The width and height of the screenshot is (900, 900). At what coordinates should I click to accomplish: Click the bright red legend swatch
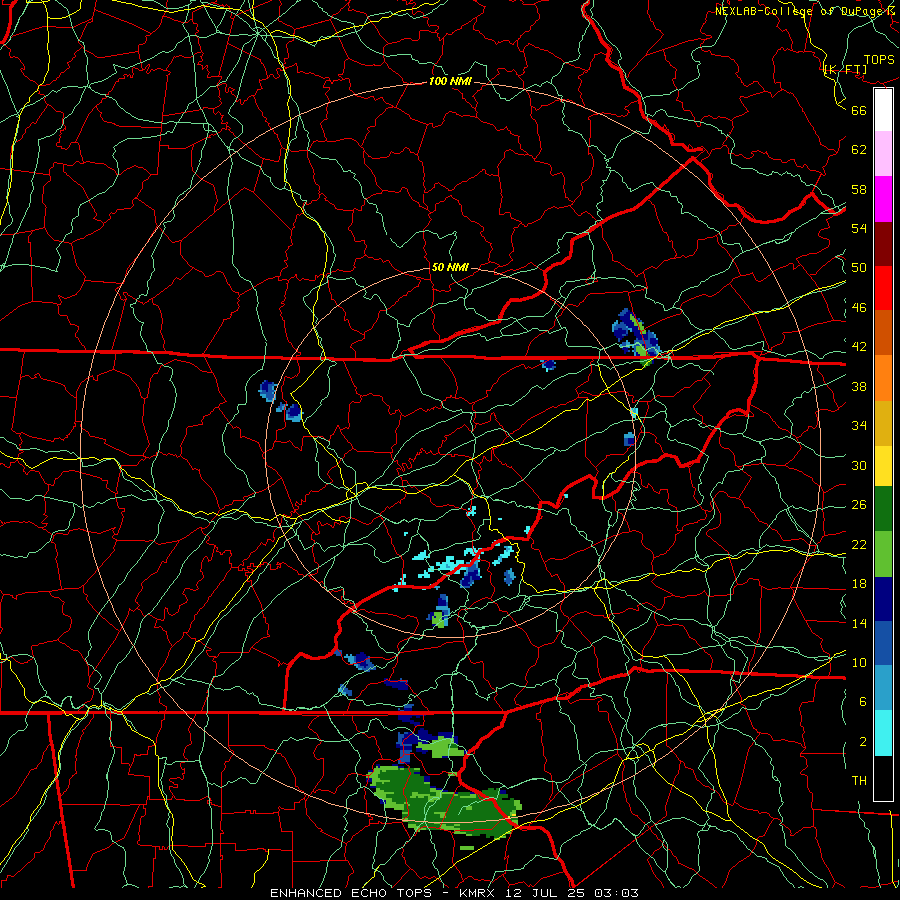(883, 288)
